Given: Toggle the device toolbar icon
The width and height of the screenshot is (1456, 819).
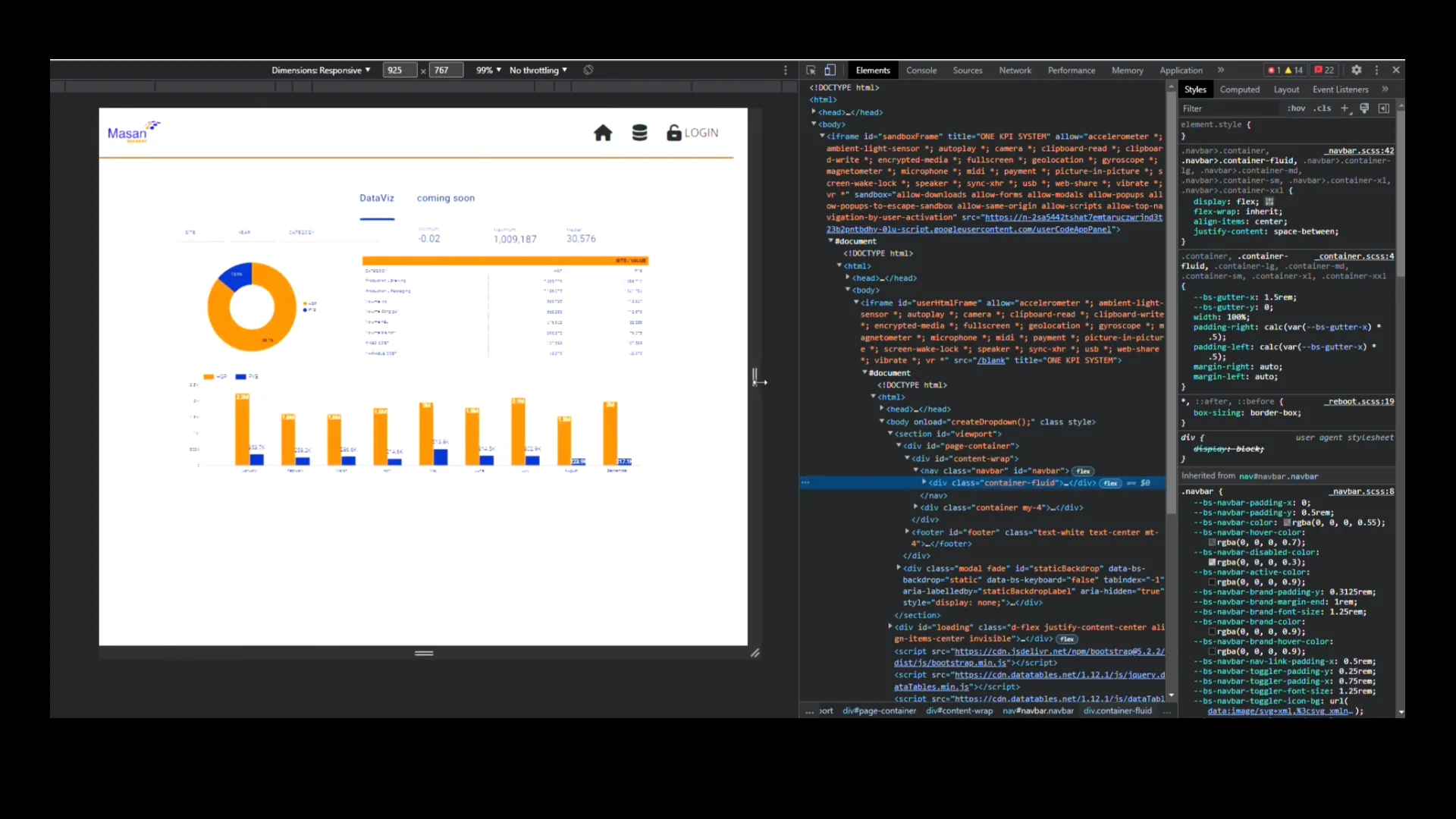Looking at the screenshot, I should pos(830,70).
